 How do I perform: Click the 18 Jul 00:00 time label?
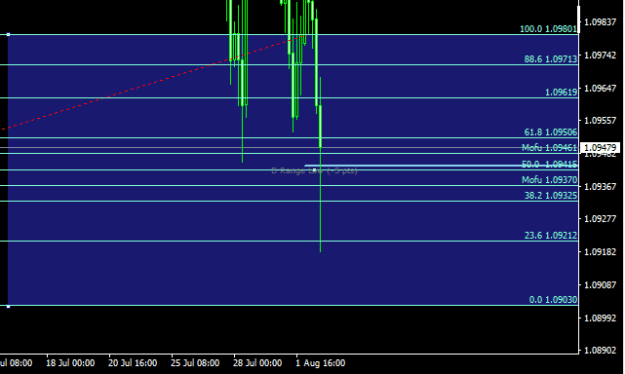[x=70, y=363]
